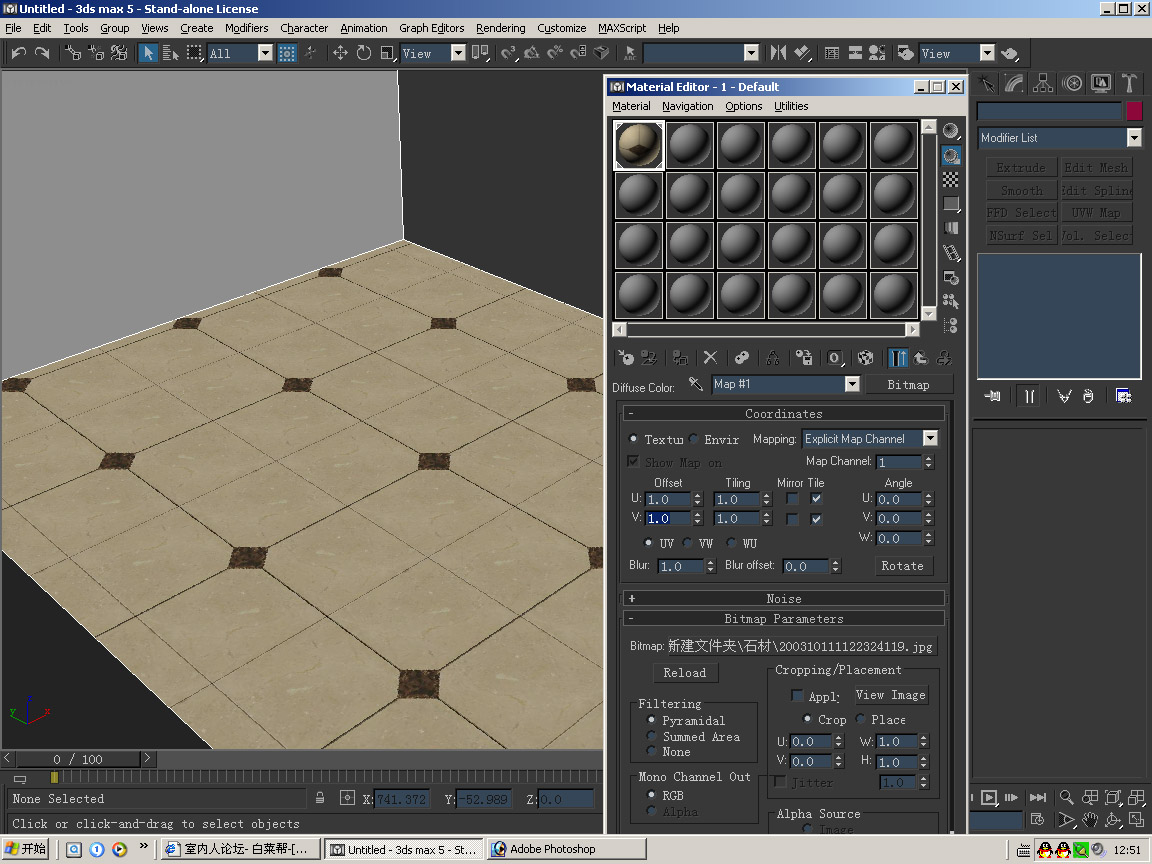Viewport: 1152px width, 864px height.
Task: Click Assign Material to Selection icon
Action: coord(678,358)
